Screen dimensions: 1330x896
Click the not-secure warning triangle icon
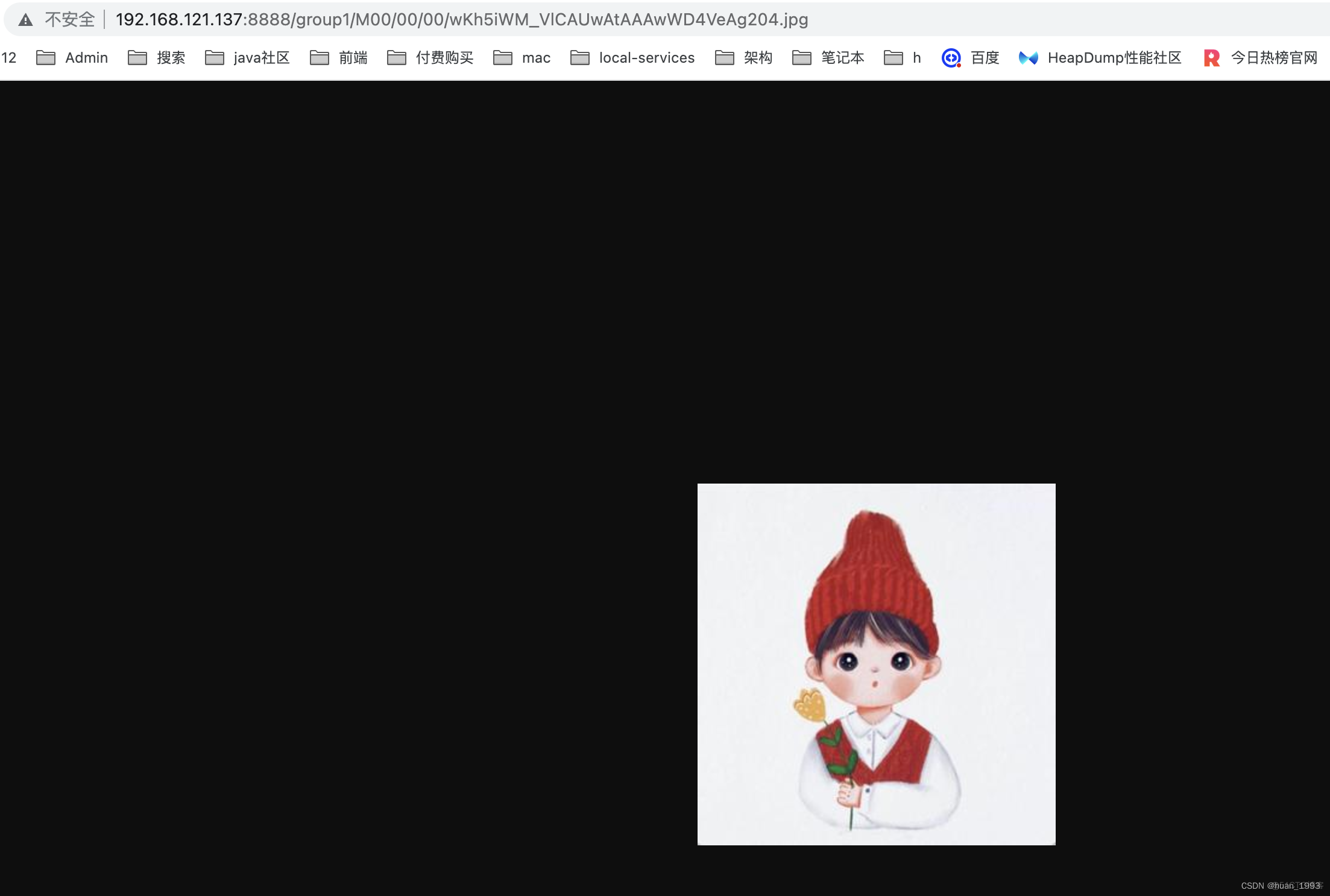coord(25,20)
